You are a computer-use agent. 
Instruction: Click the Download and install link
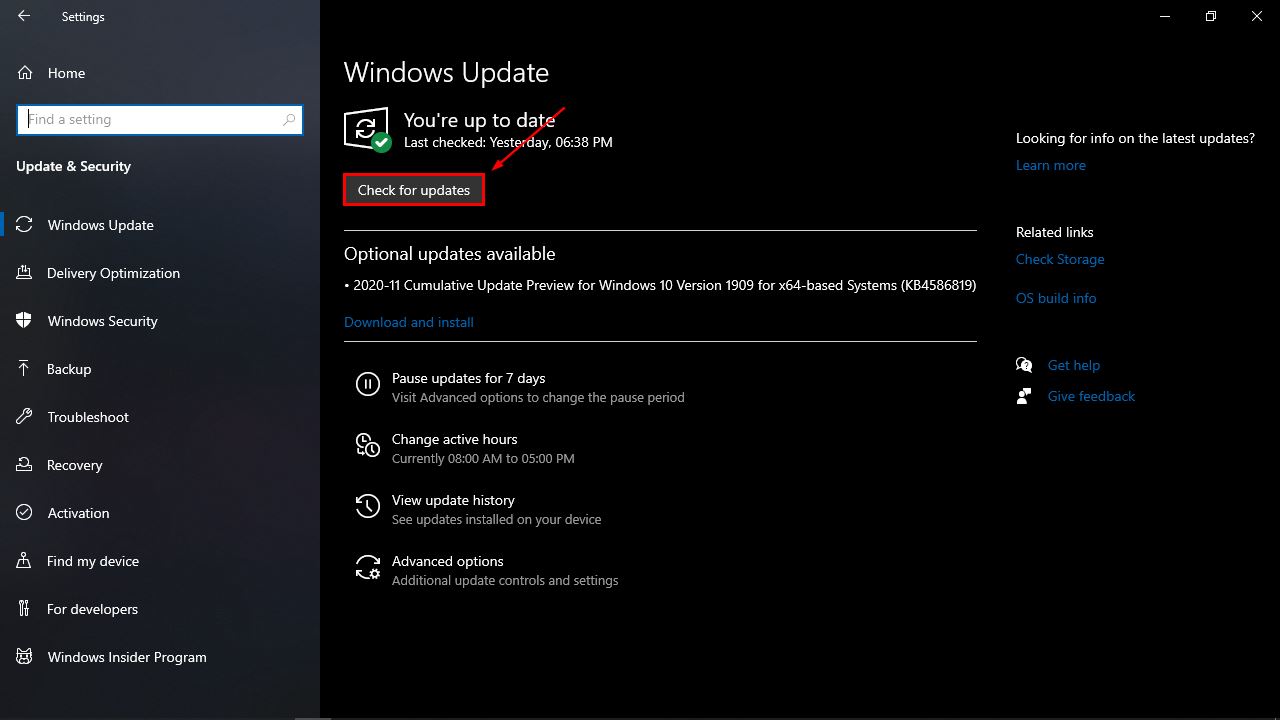(x=409, y=322)
